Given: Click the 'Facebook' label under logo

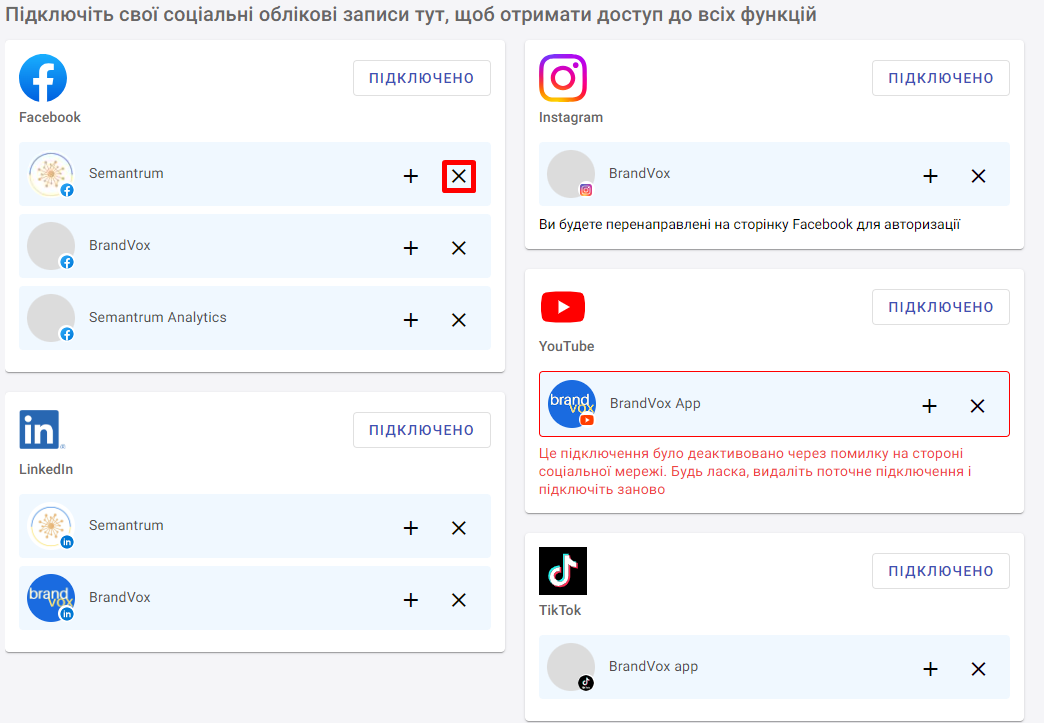Looking at the screenshot, I should [50, 117].
